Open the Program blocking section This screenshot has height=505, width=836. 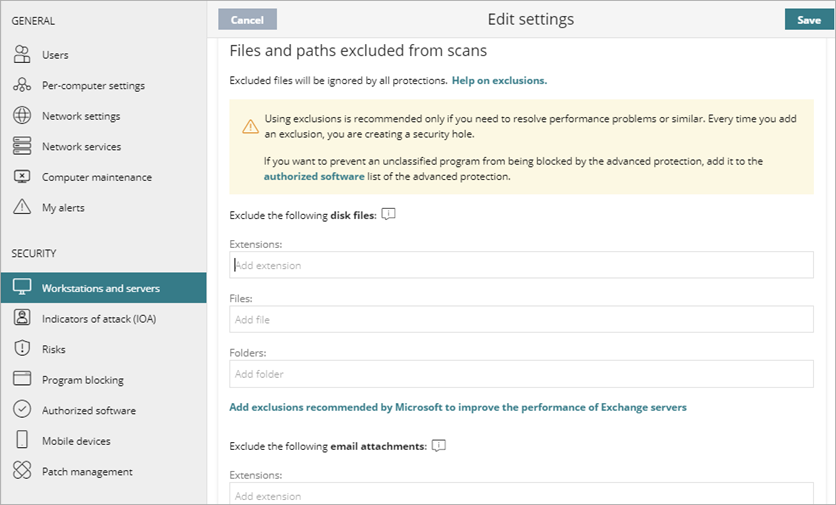pyautogui.click(x=82, y=380)
